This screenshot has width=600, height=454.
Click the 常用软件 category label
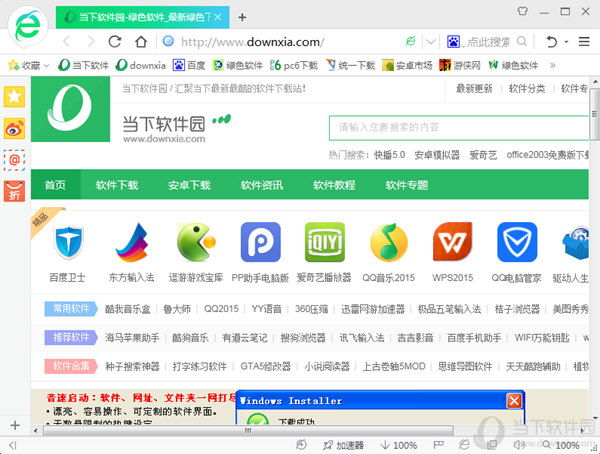coord(71,309)
